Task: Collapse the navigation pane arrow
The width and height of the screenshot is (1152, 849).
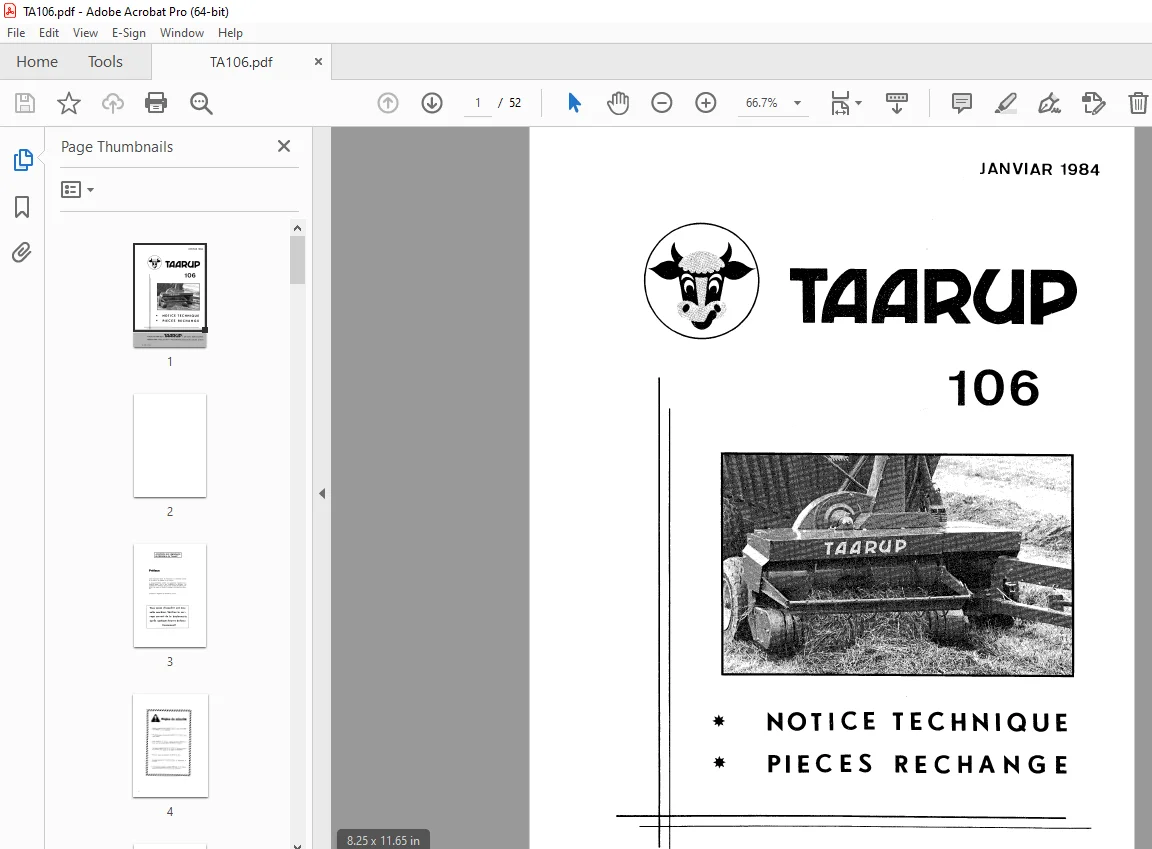Action: pos(322,494)
